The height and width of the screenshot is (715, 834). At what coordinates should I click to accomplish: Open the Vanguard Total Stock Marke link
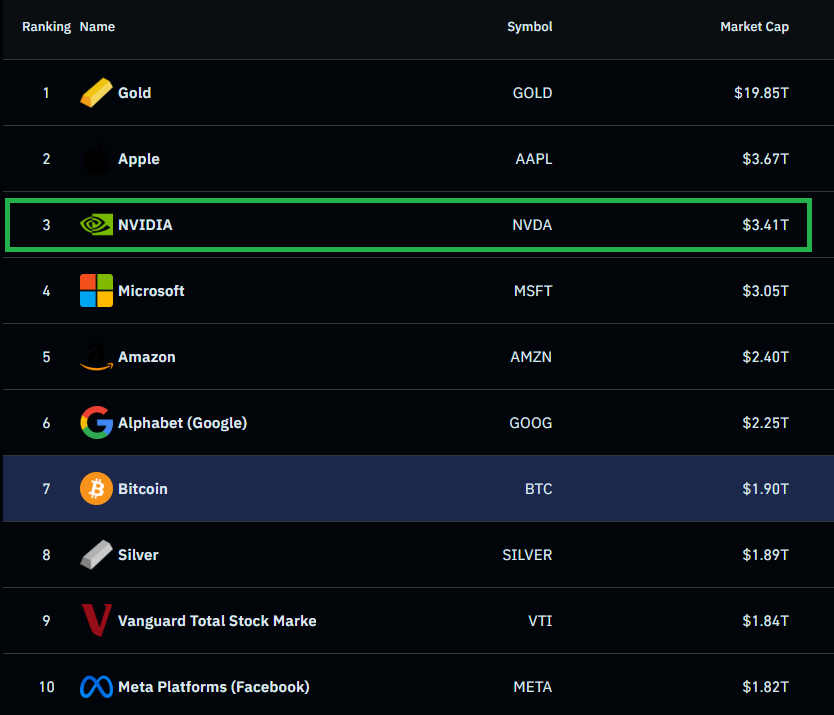pos(217,621)
